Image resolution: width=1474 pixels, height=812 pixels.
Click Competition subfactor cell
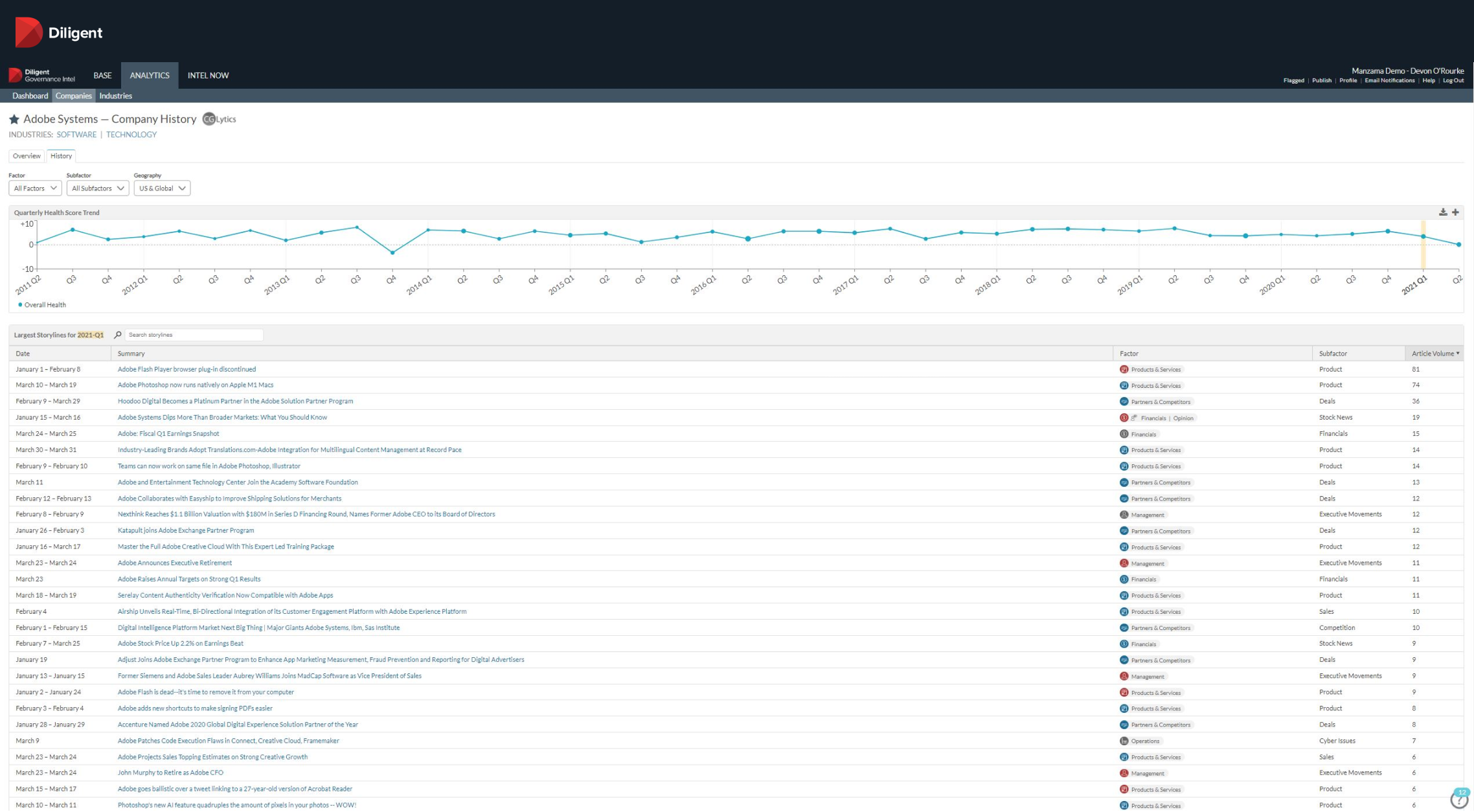1337,627
